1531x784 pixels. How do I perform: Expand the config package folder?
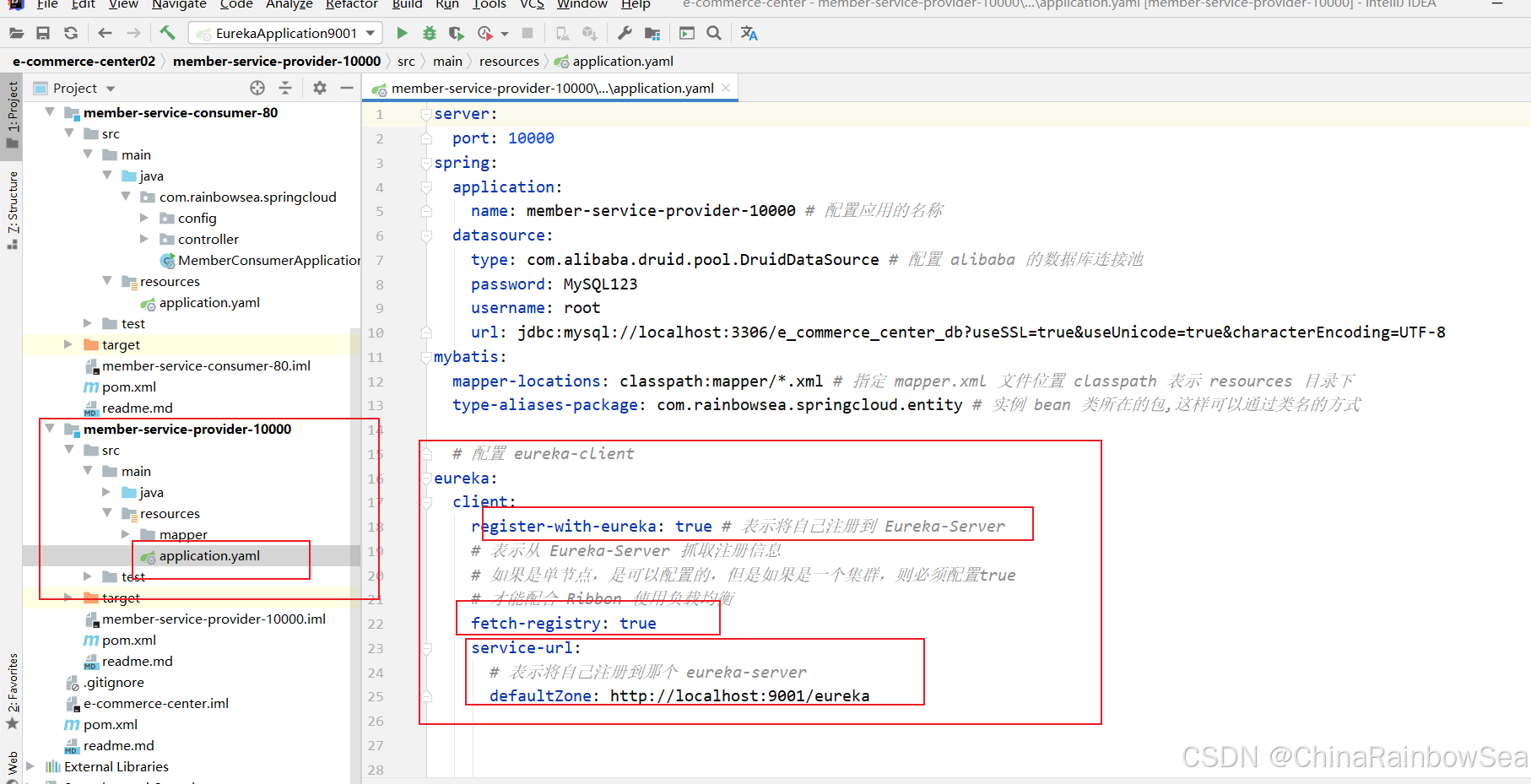click(x=144, y=218)
